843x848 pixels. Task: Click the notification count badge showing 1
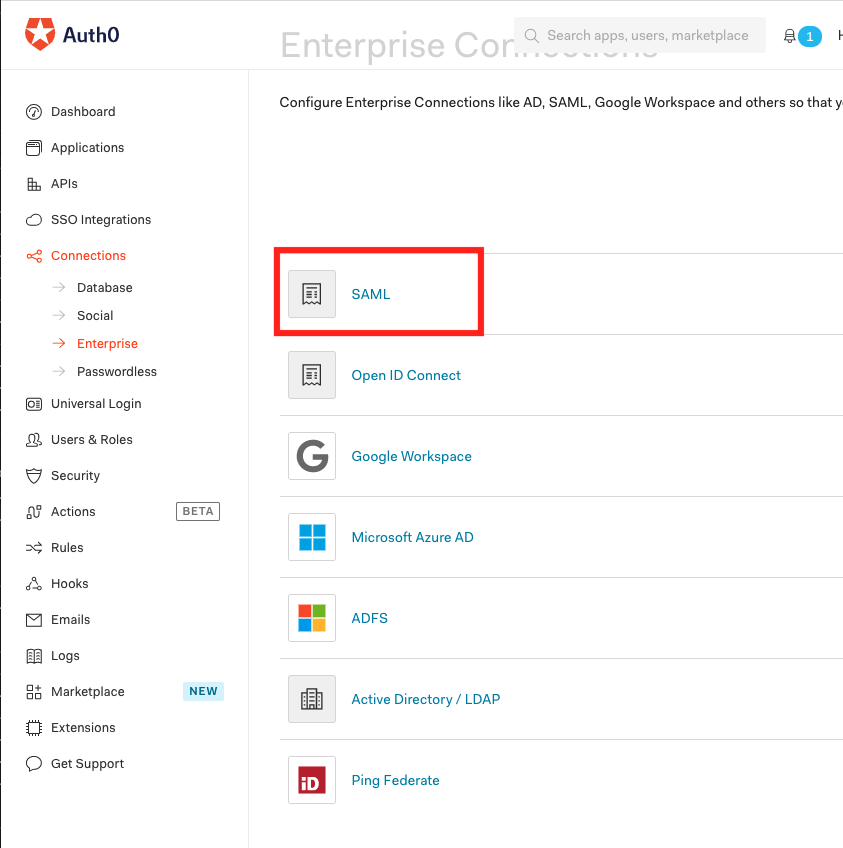(x=809, y=36)
